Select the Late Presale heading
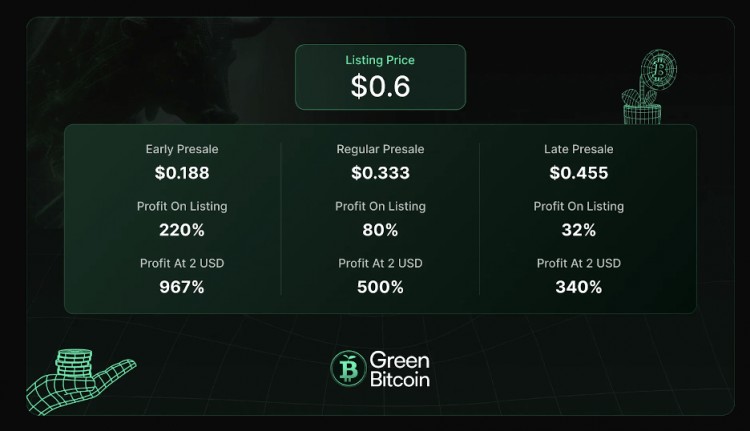 [x=579, y=149]
